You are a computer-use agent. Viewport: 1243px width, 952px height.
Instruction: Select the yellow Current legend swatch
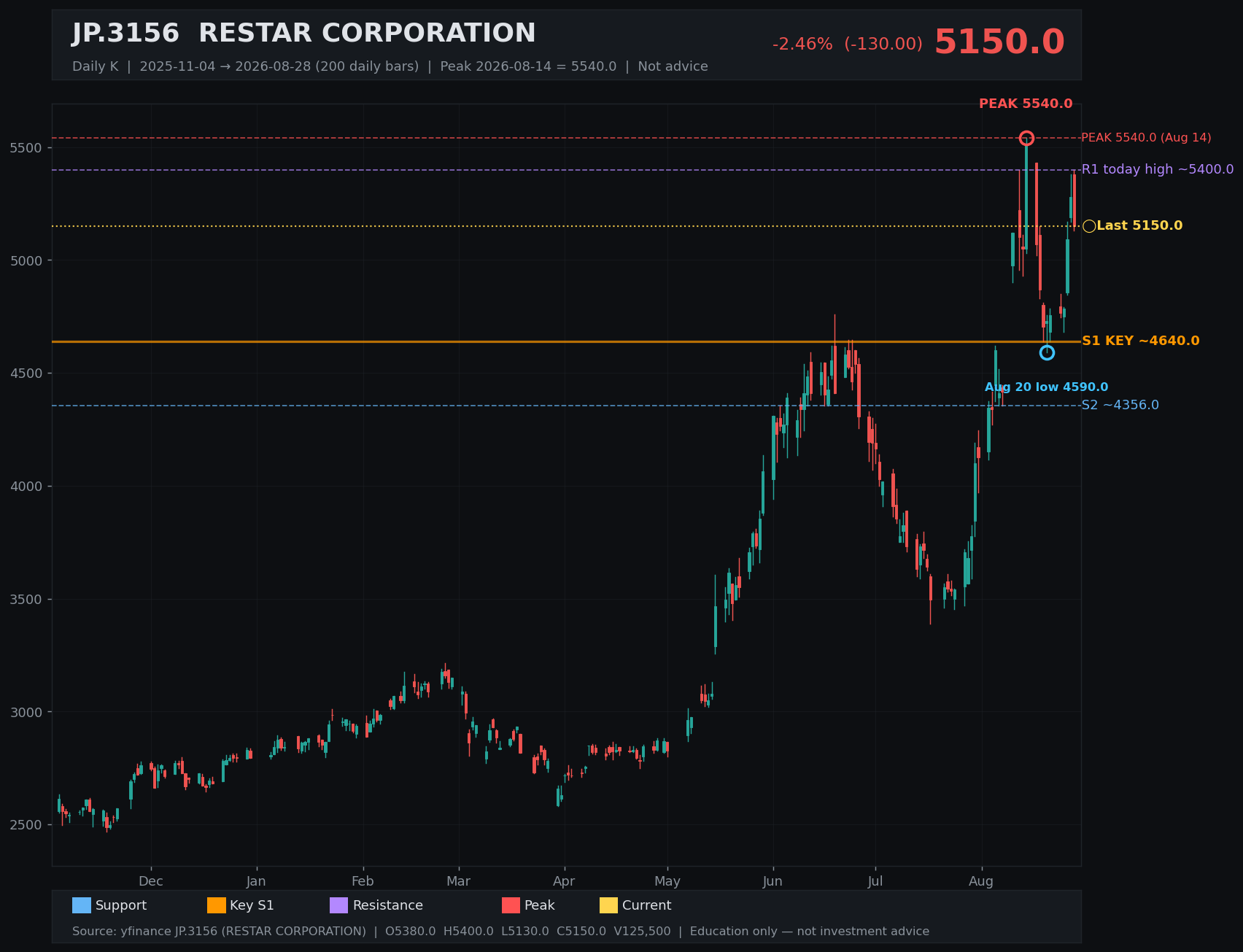coord(609,905)
